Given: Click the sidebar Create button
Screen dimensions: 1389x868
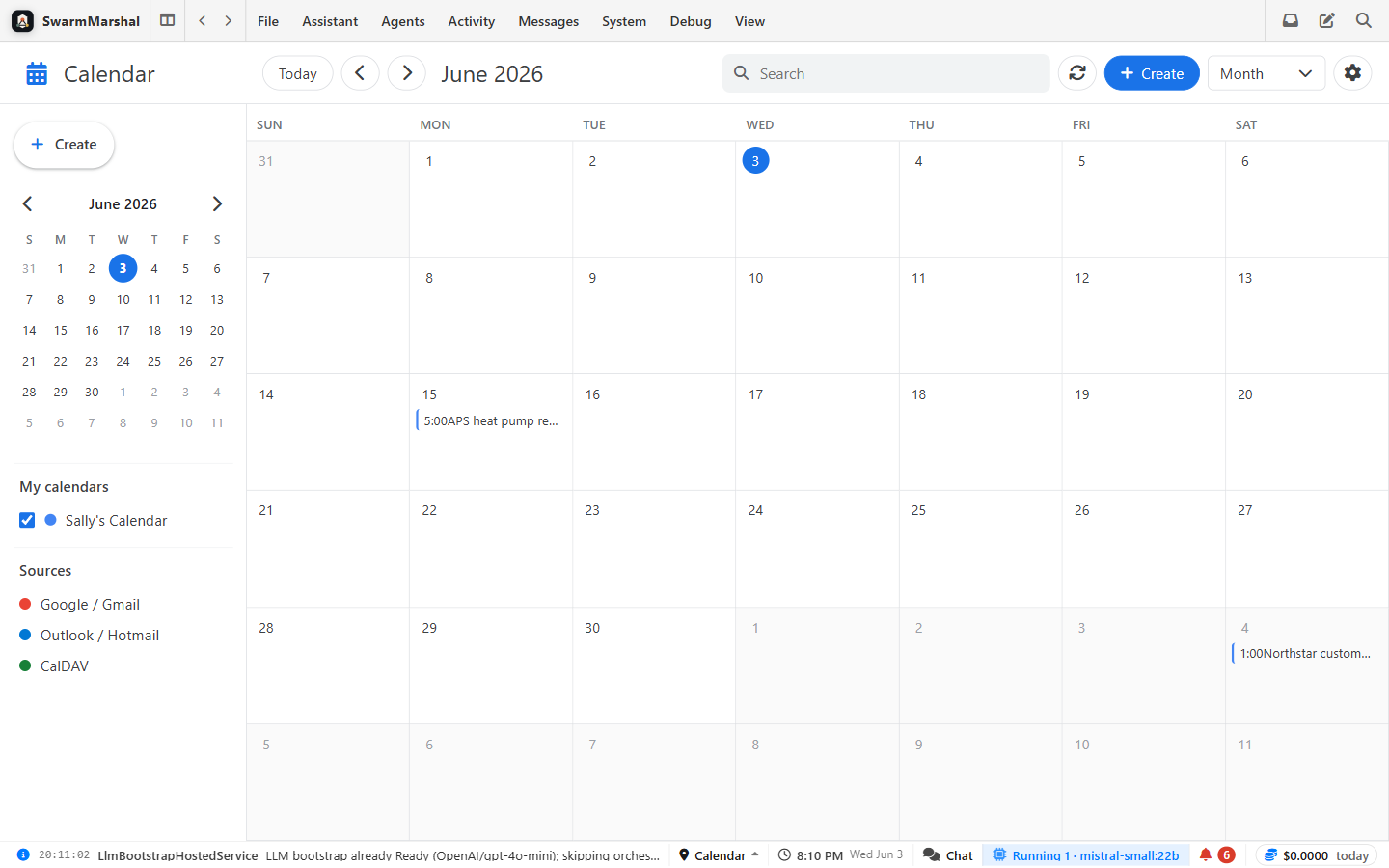Looking at the screenshot, I should (64, 145).
